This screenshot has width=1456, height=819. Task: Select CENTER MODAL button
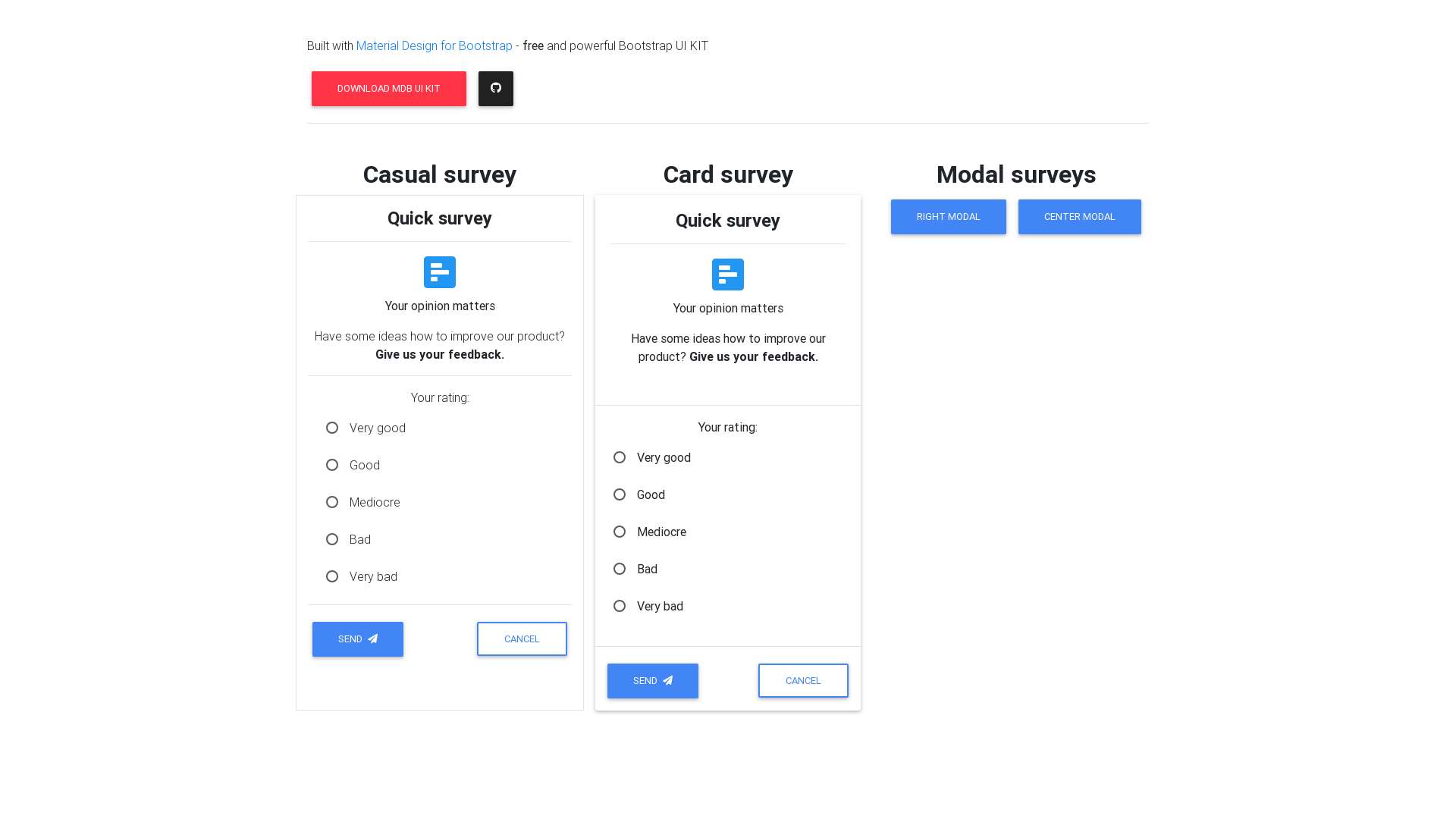[x=1080, y=216]
